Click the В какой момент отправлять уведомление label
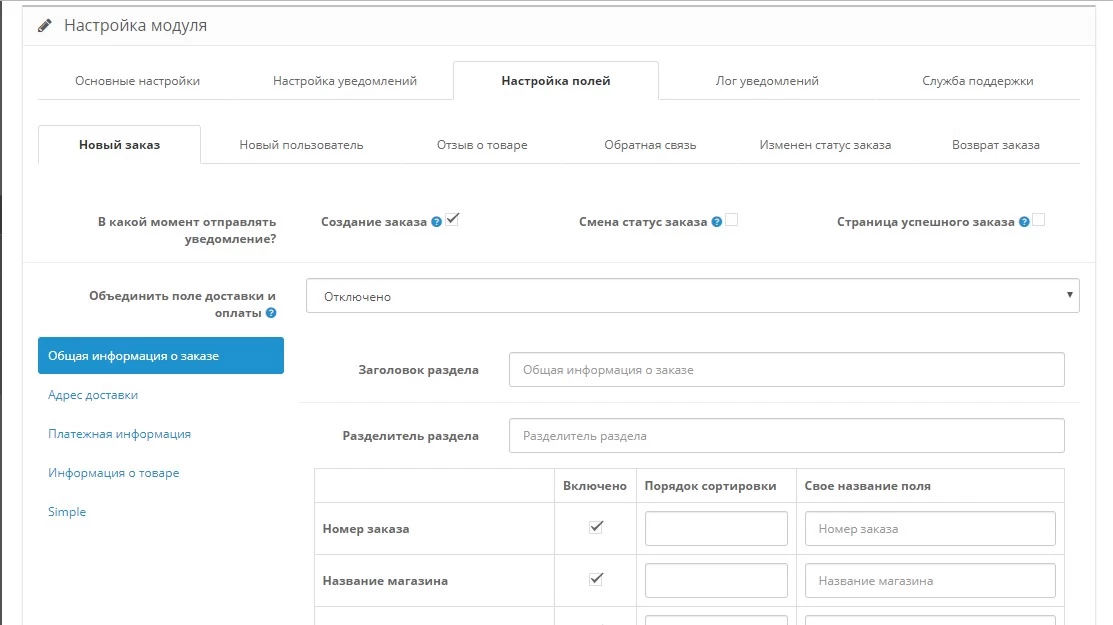 [187, 231]
